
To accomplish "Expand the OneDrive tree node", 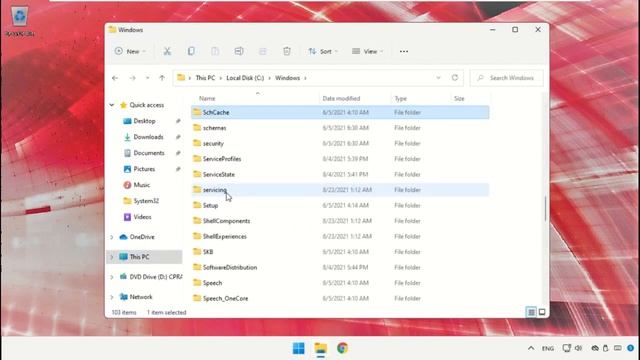I will coord(111,237).
